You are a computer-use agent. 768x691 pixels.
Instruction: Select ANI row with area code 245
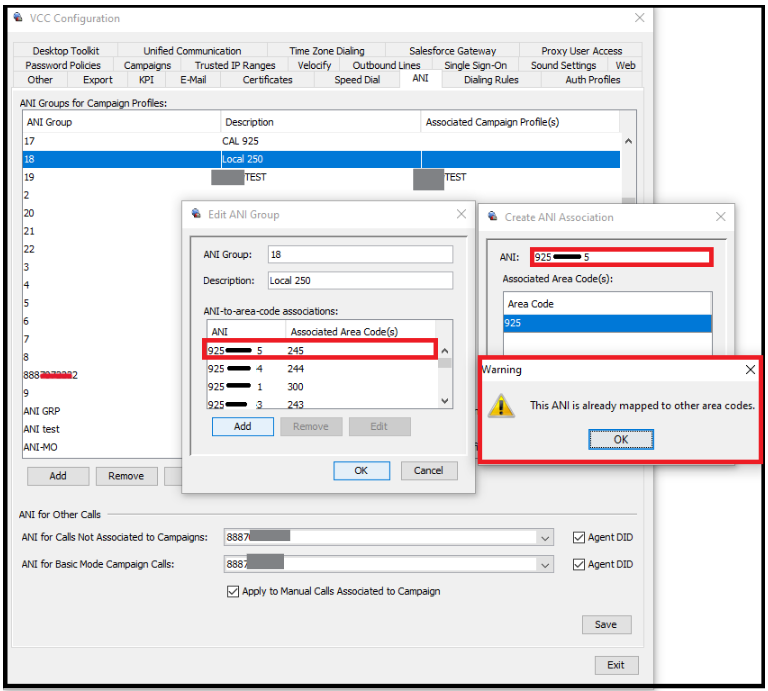(320, 351)
